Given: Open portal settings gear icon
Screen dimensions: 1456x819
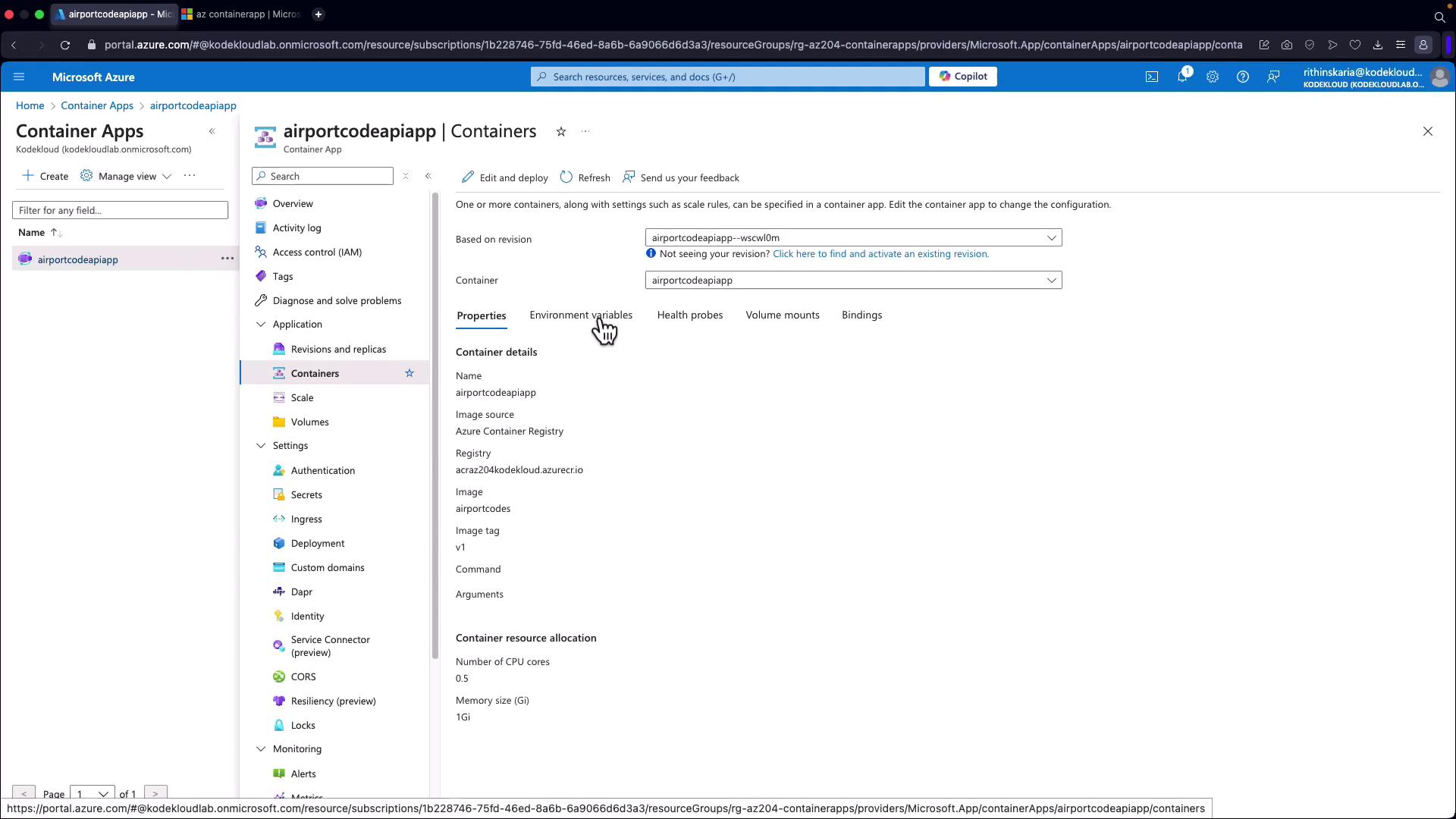Looking at the screenshot, I should [x=1212, y=77].
